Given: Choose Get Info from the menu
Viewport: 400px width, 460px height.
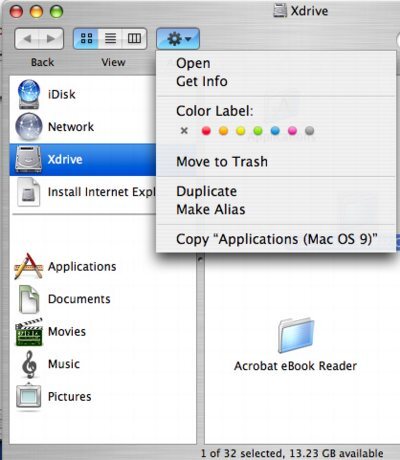Looking at the screenshot, I should coord(276,81).
